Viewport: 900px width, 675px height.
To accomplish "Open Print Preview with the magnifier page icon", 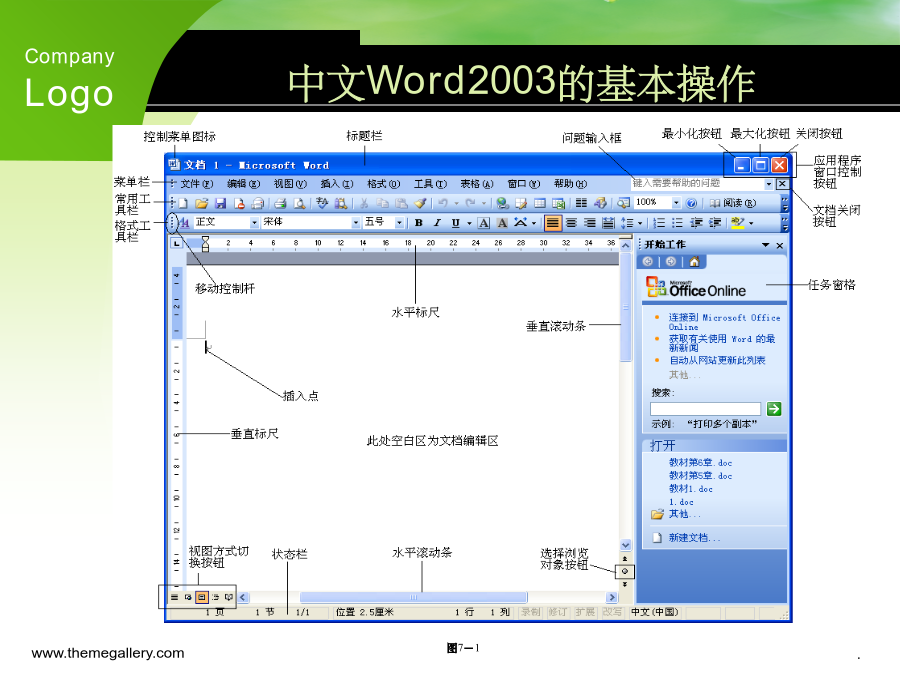I will click(299, 203).
